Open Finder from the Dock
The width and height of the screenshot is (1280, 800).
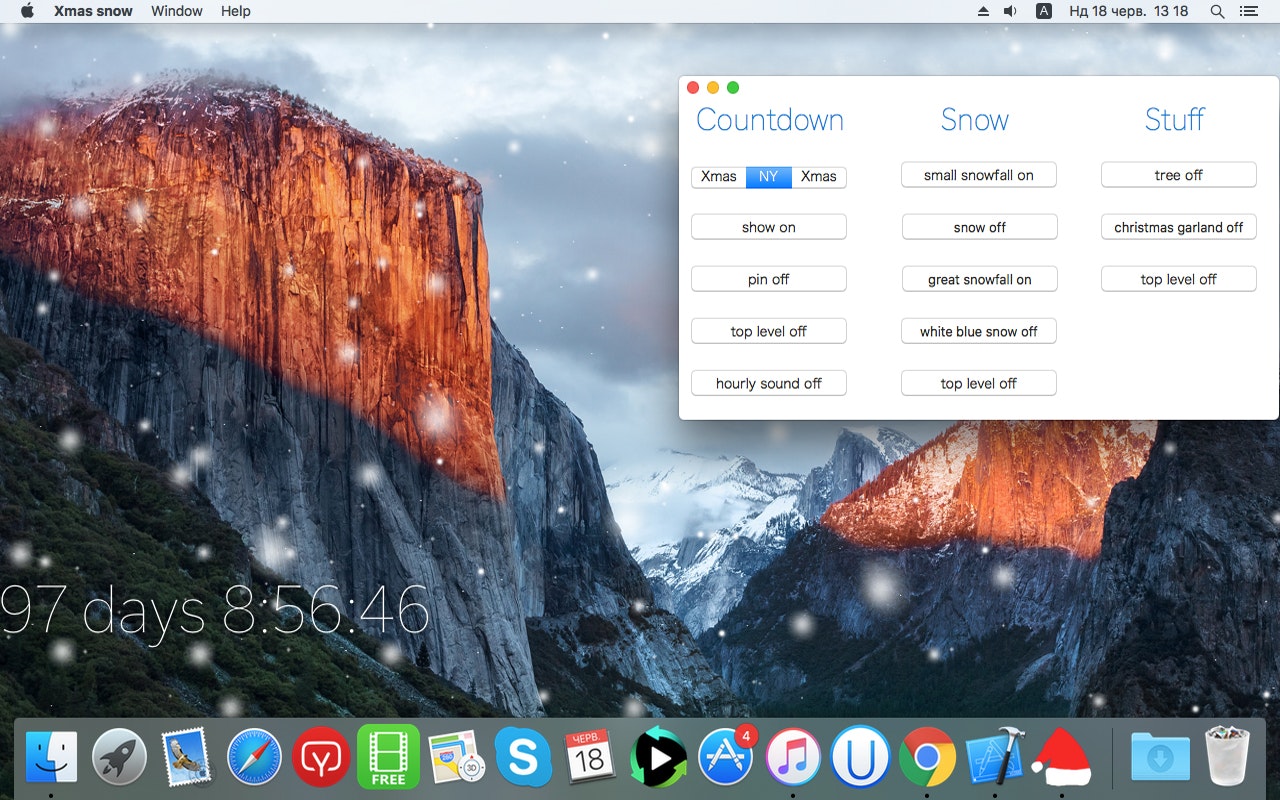click(x=51, y=756)
